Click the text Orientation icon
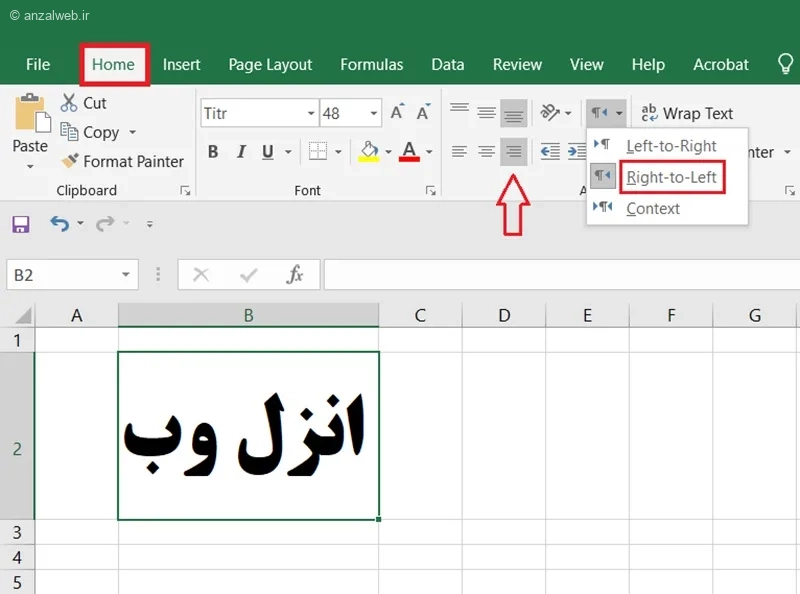800x594 pixels. tap(550, 112)
